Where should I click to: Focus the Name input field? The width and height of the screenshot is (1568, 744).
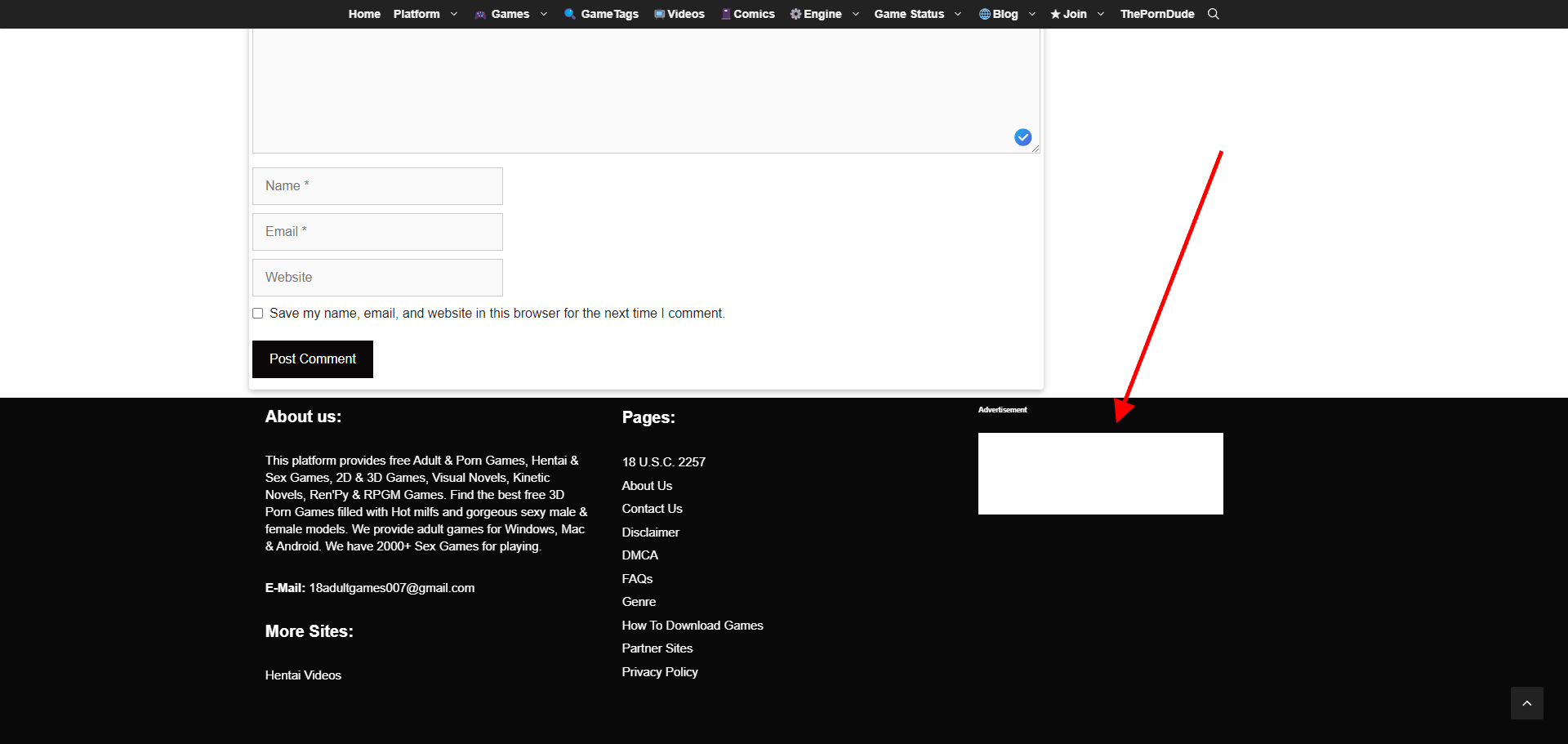[x=377, y=186]
